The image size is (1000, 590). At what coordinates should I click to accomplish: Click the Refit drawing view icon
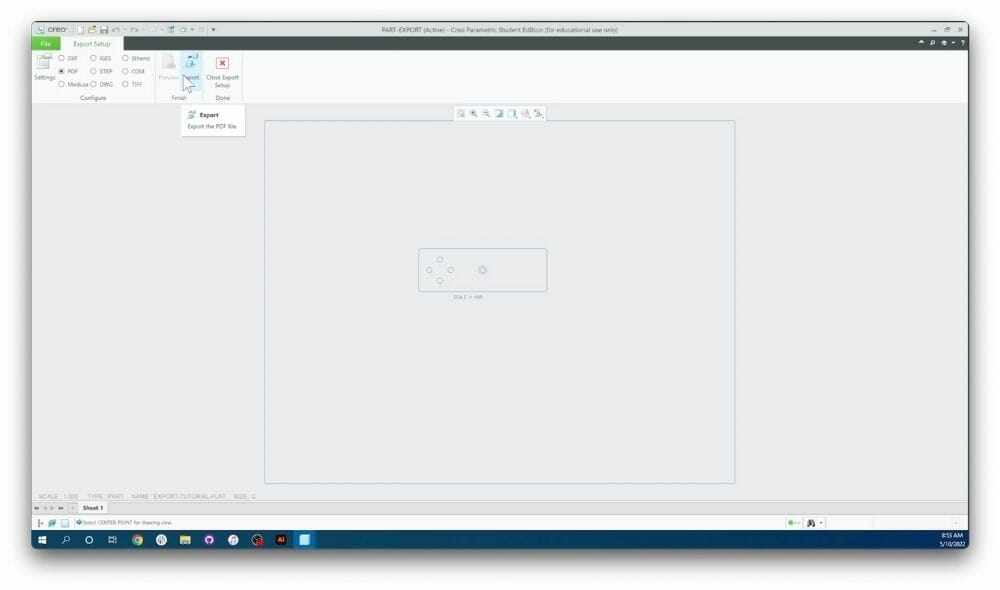pos(461,114)
